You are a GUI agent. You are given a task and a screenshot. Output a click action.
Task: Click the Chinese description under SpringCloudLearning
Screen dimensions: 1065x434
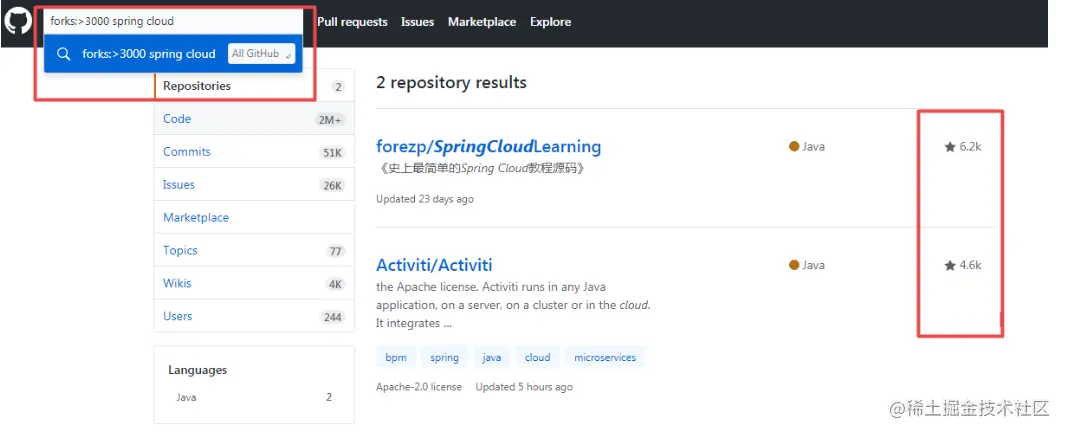tap(480, 168)
